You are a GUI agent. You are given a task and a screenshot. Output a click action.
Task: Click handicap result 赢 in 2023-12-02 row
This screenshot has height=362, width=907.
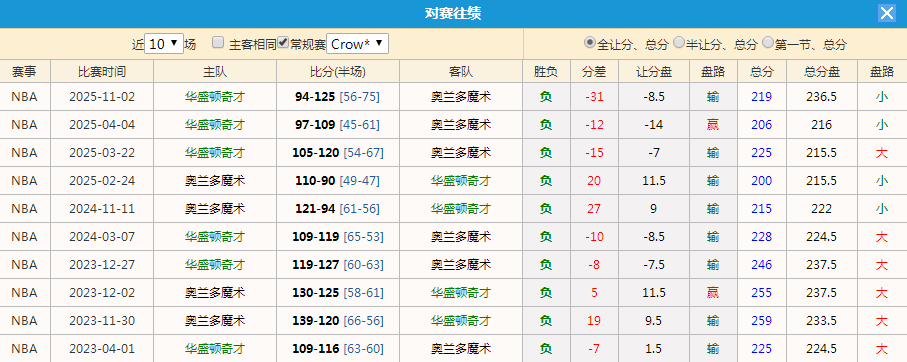click(713, 293)
